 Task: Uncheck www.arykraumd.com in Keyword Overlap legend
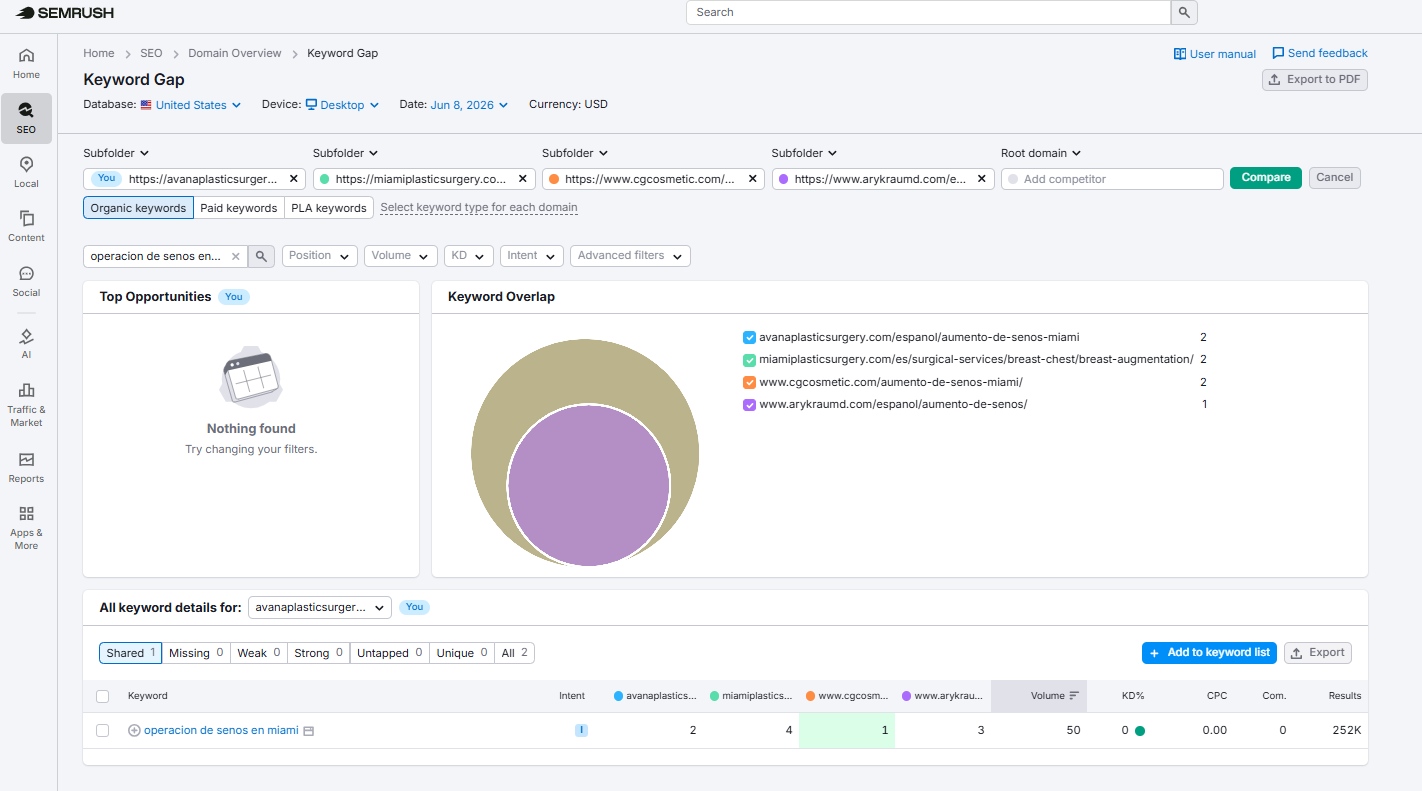pos(749,404)
